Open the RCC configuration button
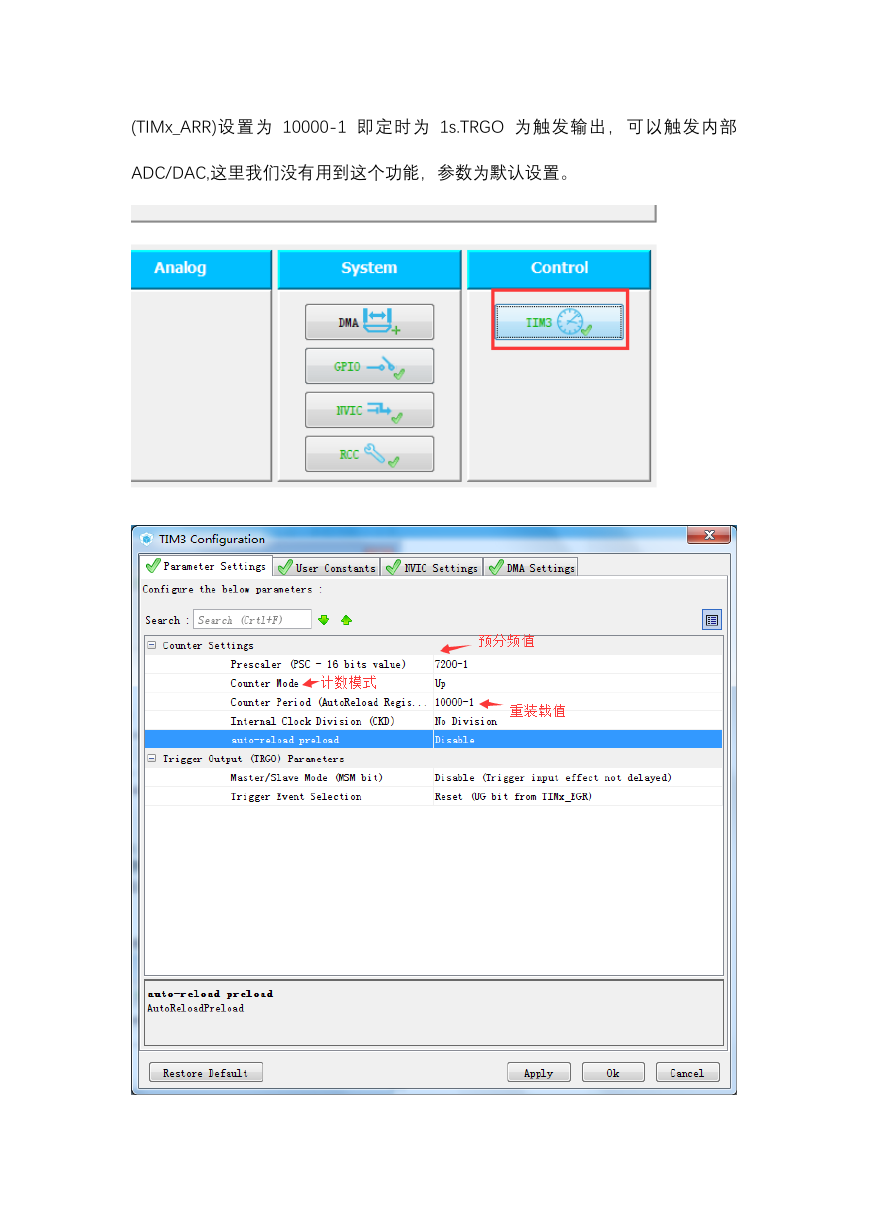The width and height of the screenshot is (869, 1228). tap(369, 454)
